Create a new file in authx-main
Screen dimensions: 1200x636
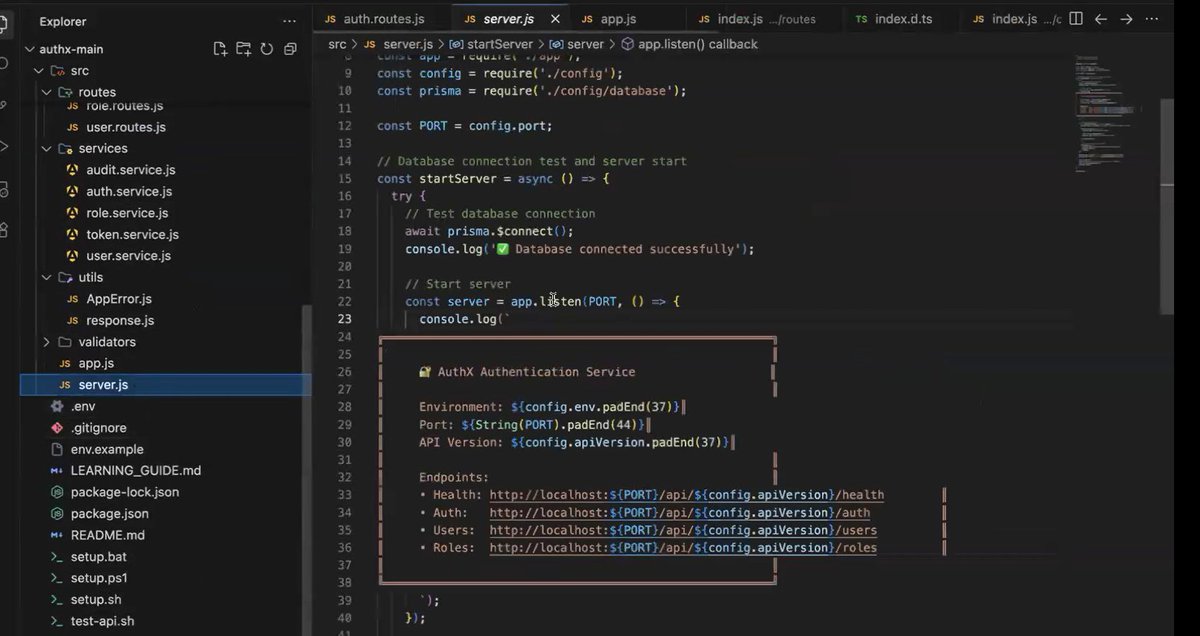tap(220, 49)
